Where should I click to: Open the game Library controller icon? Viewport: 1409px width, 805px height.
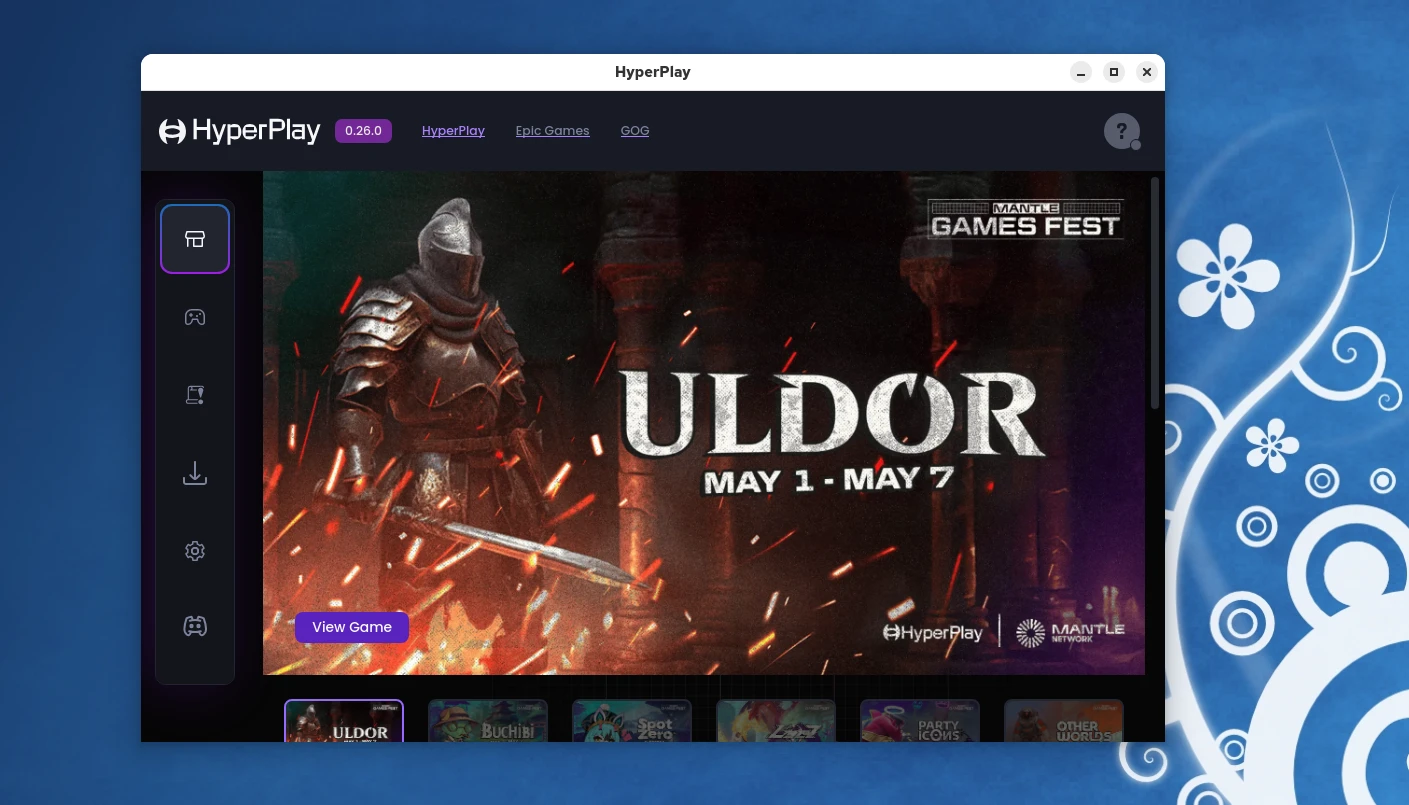195,317
